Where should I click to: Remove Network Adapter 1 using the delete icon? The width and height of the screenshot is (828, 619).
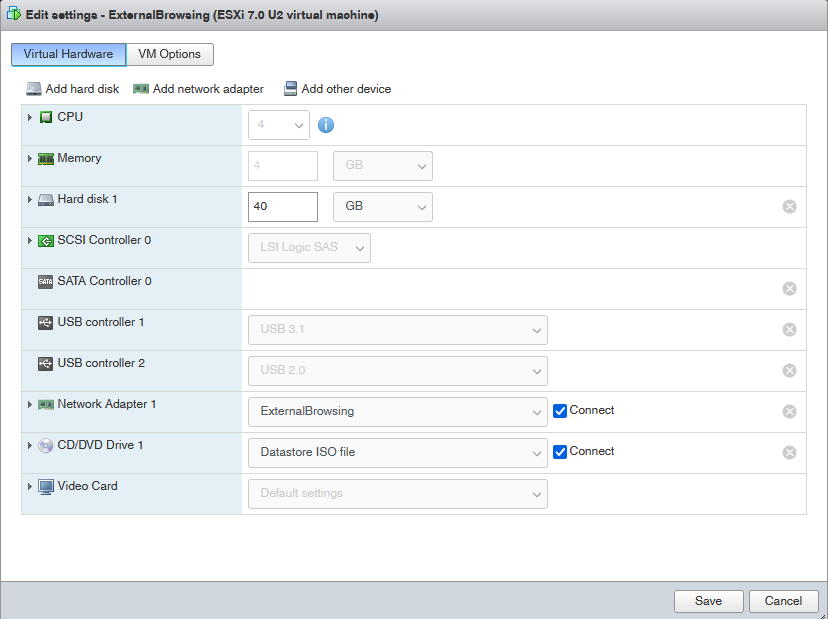(789, 411)
